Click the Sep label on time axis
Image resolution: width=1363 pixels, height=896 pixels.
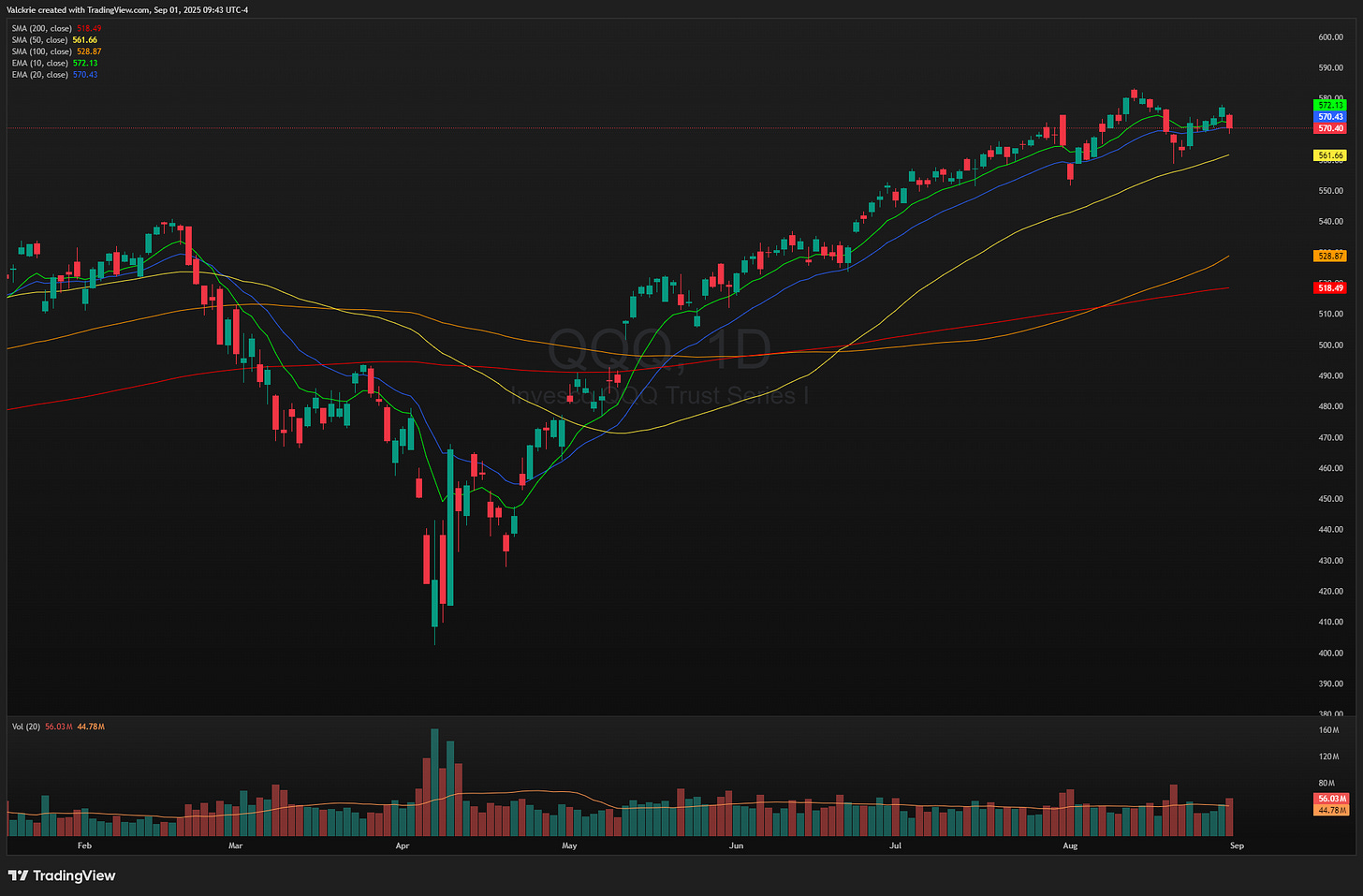pyautogui.click(x=1237, y=845)
